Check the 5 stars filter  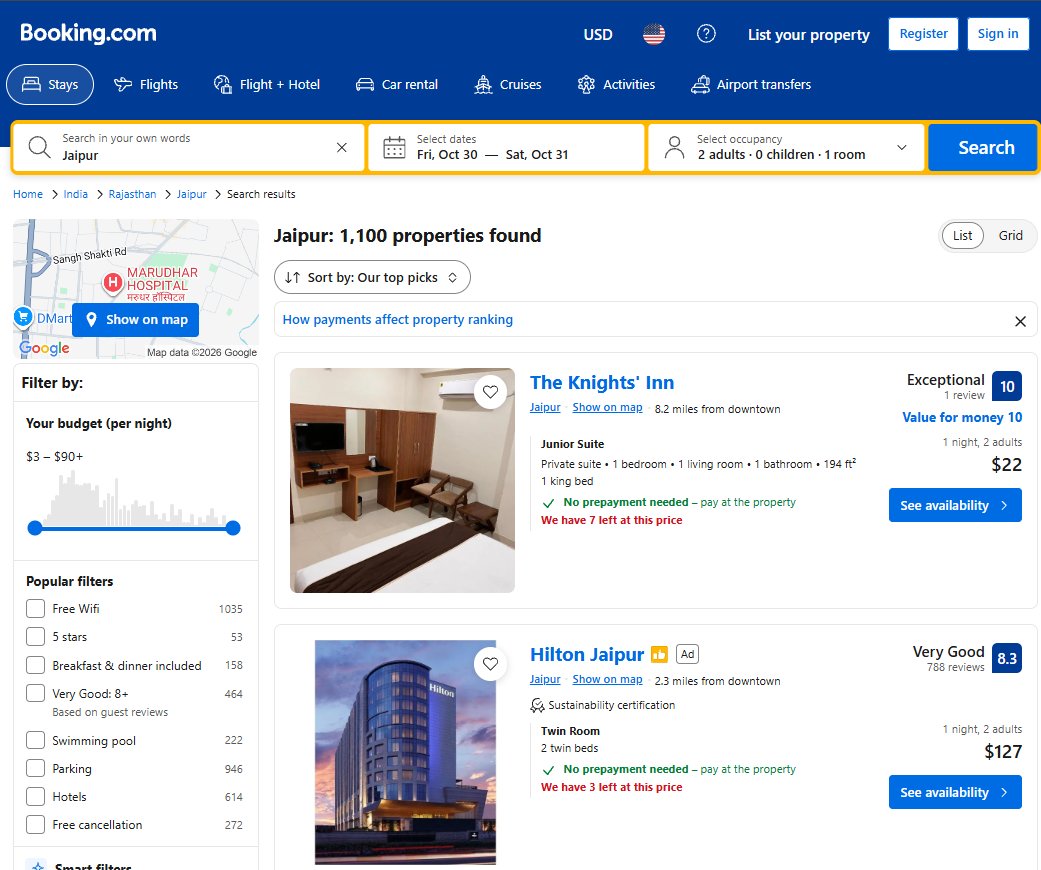tap(35, 637)
